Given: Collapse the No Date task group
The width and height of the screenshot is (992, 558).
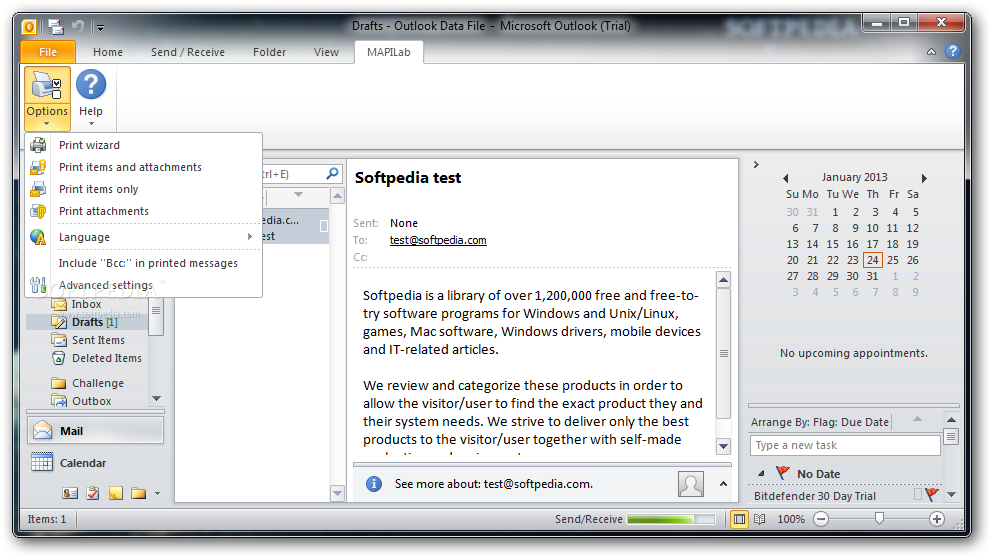Looking at the screenshot, I should coord(761,473).
